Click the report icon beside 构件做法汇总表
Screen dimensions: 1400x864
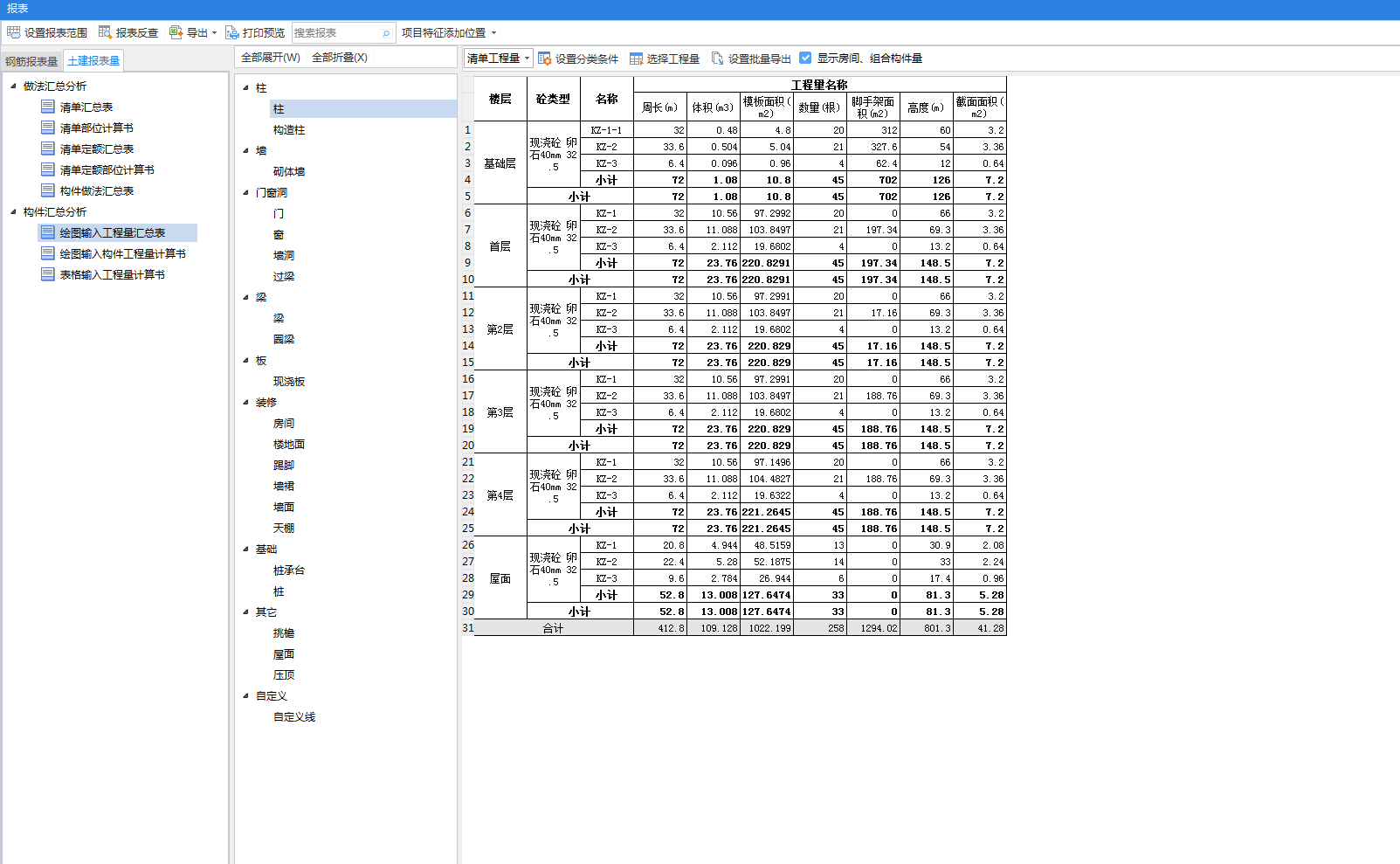coord(48,190)
